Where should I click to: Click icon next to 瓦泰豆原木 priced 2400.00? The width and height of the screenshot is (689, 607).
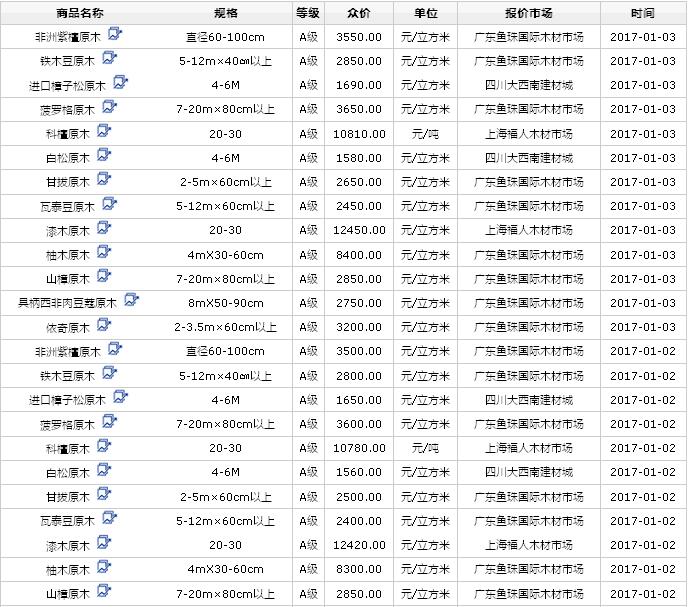pyautogui.click(x=110, y=519)
